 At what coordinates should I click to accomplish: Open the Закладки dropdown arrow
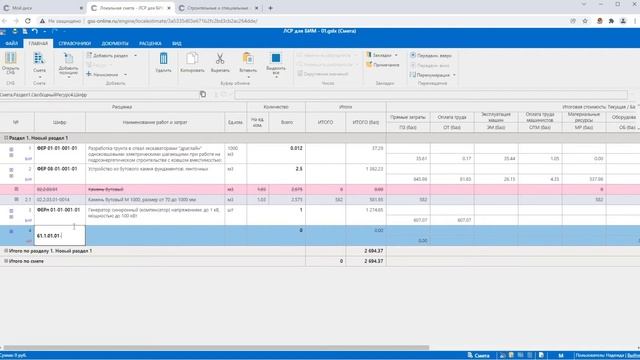396,55
